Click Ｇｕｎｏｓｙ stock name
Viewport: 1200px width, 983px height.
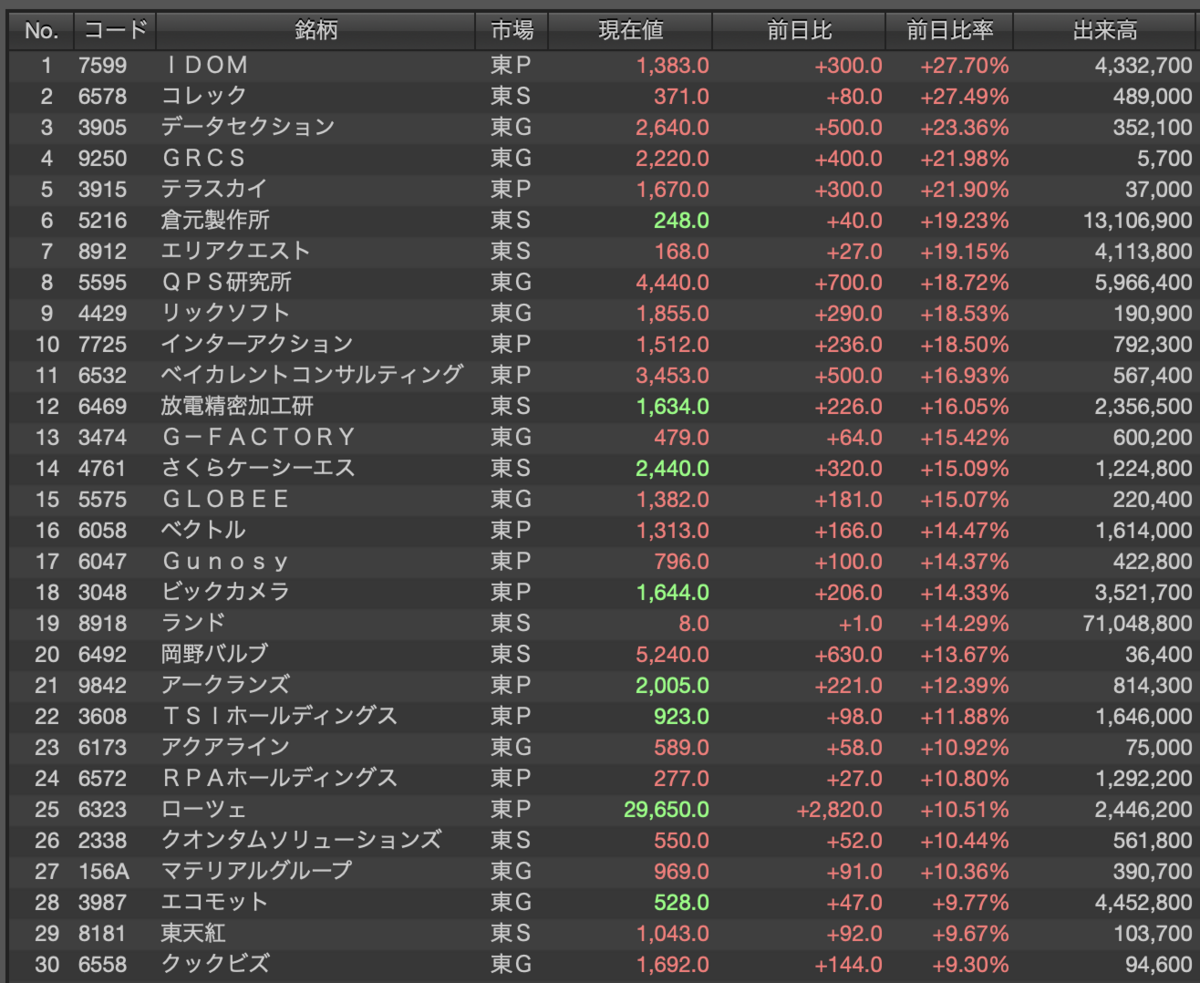tap(225, 561)
